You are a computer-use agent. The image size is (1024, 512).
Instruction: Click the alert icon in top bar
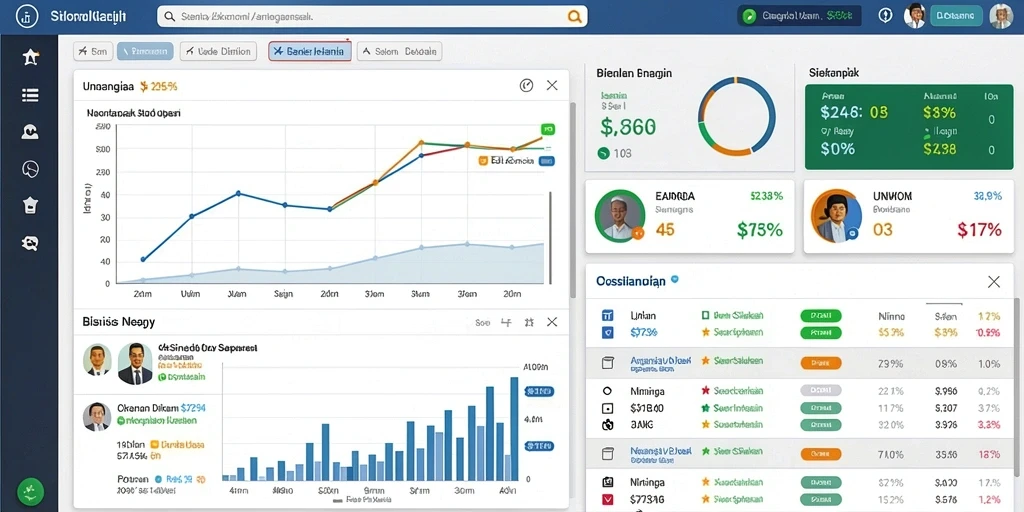pos(886,16)
